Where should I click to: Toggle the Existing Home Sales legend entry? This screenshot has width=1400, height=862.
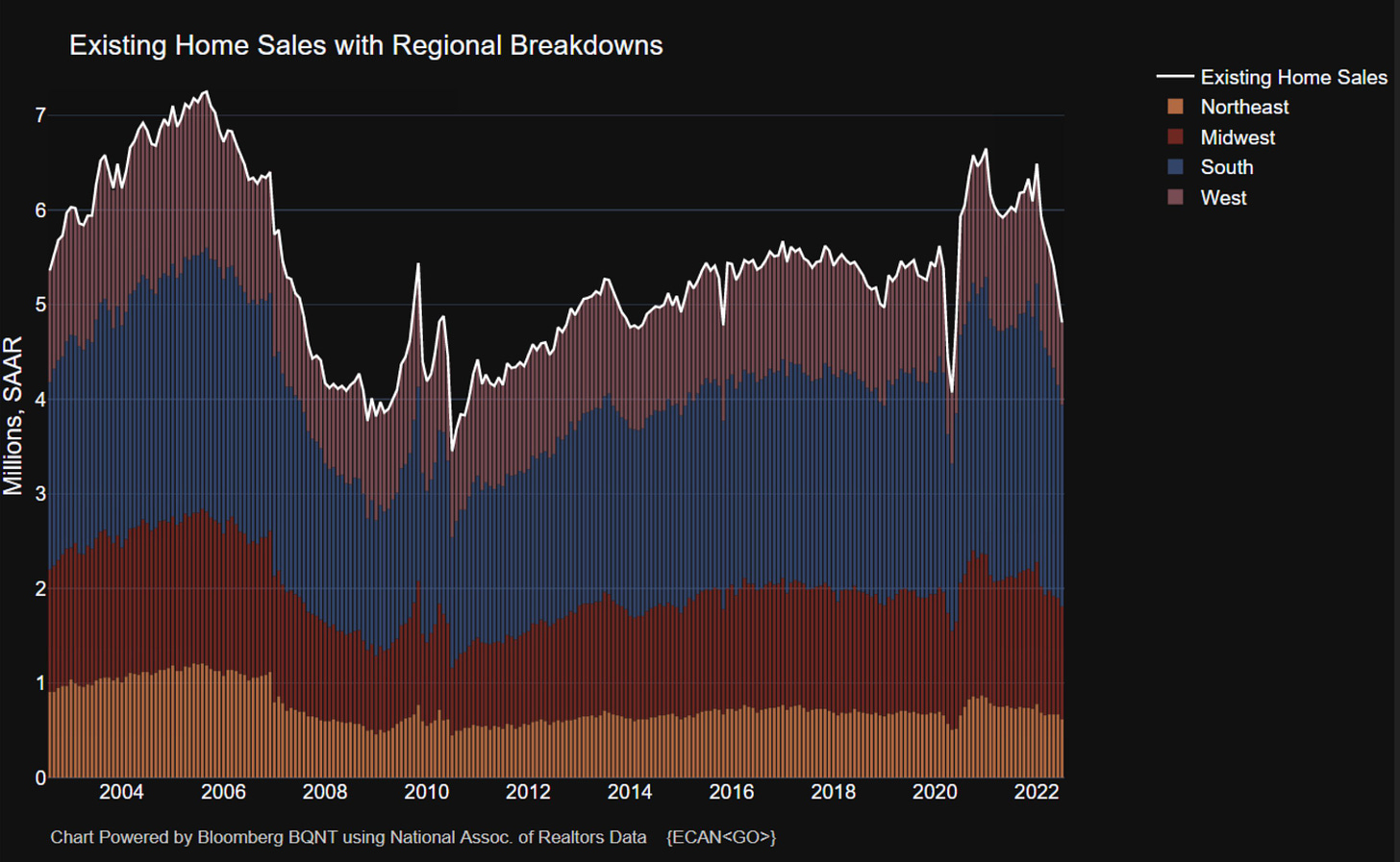1271,77
